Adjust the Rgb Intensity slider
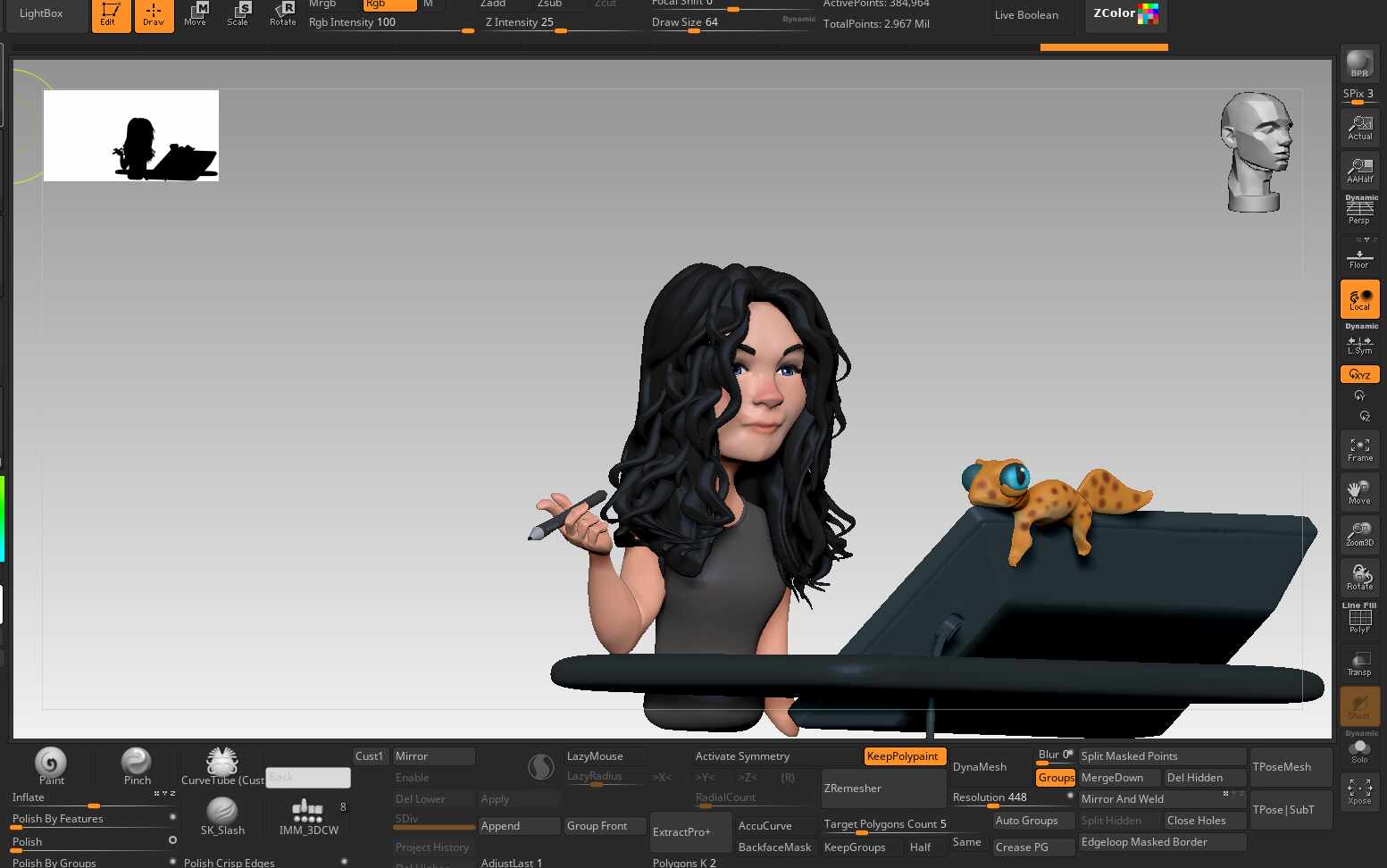 [x=391, y=24]
